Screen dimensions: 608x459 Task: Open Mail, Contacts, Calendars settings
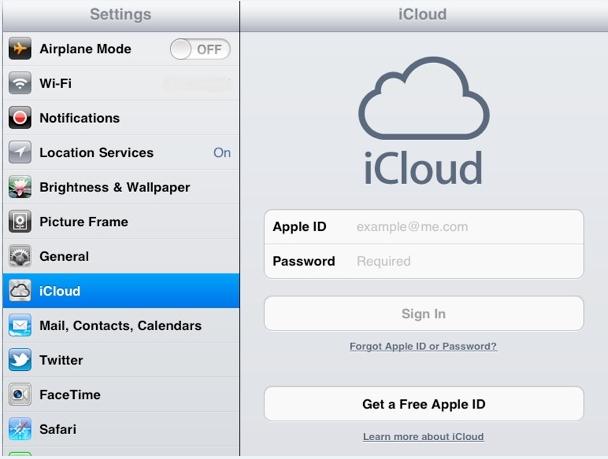(121, 326)
